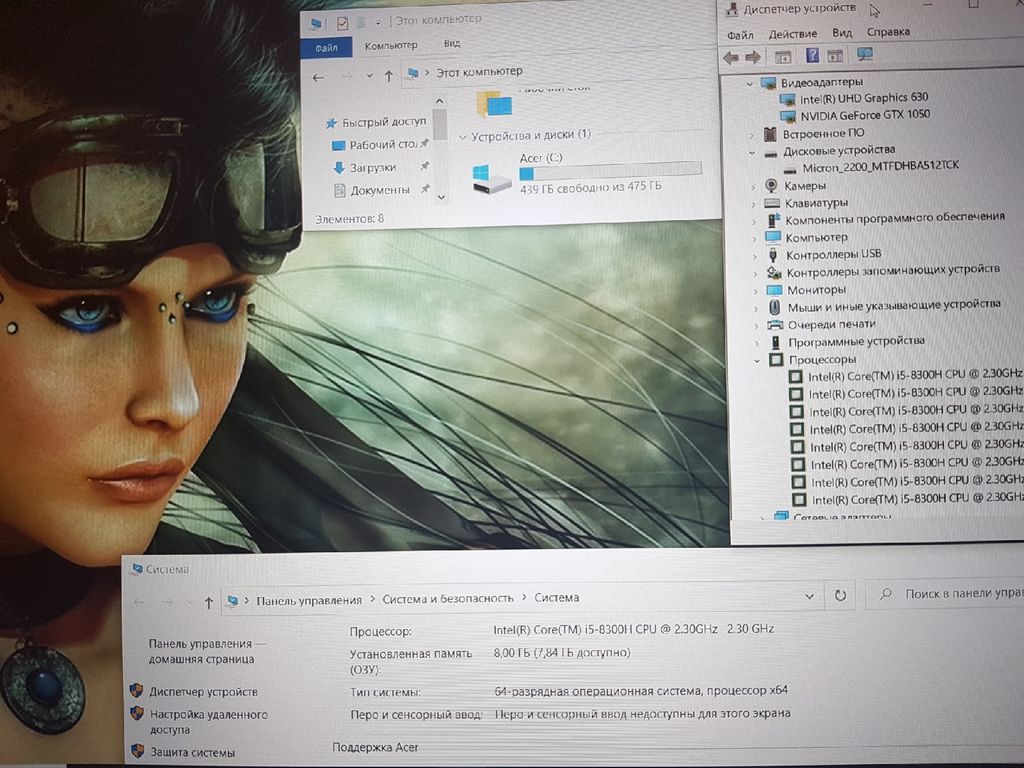
Task: Open Загрузки folder in Quick access
Action: tap(372, 168)
